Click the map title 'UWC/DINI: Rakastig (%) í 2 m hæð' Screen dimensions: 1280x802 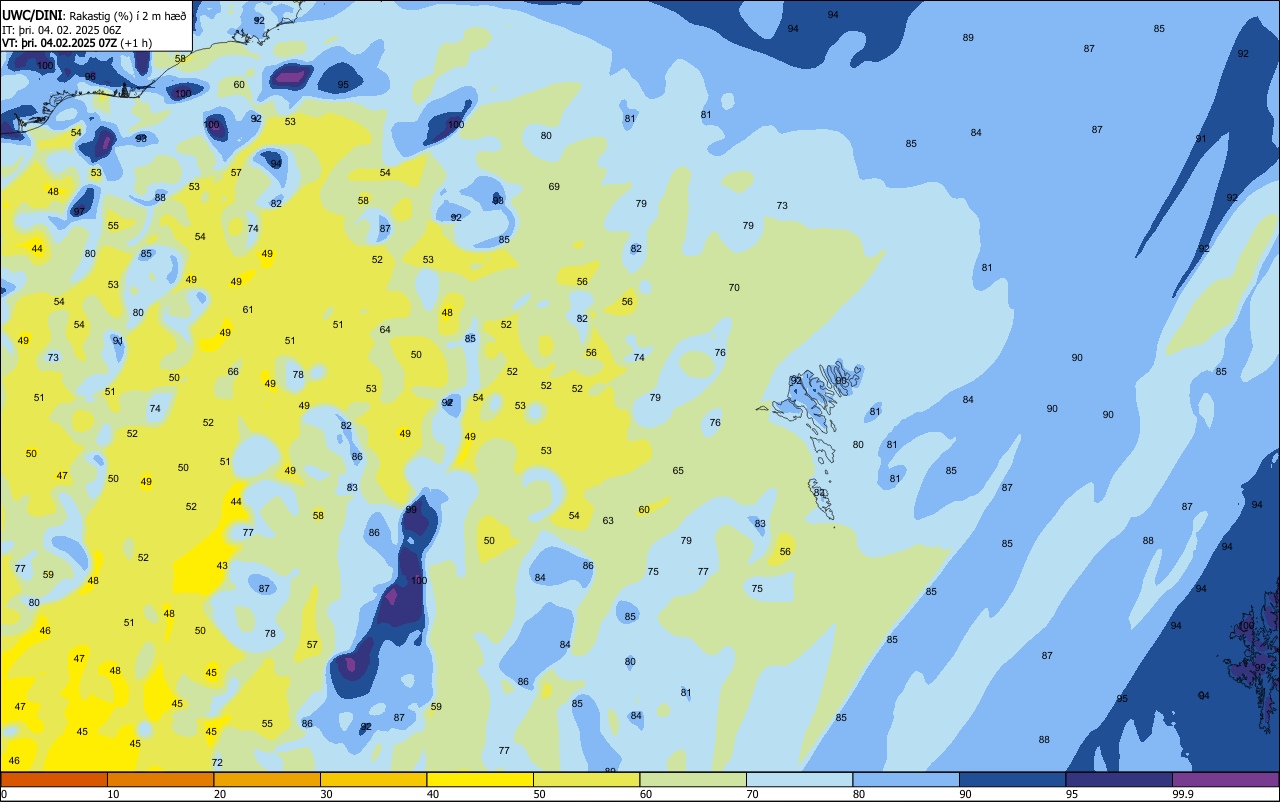95,15
